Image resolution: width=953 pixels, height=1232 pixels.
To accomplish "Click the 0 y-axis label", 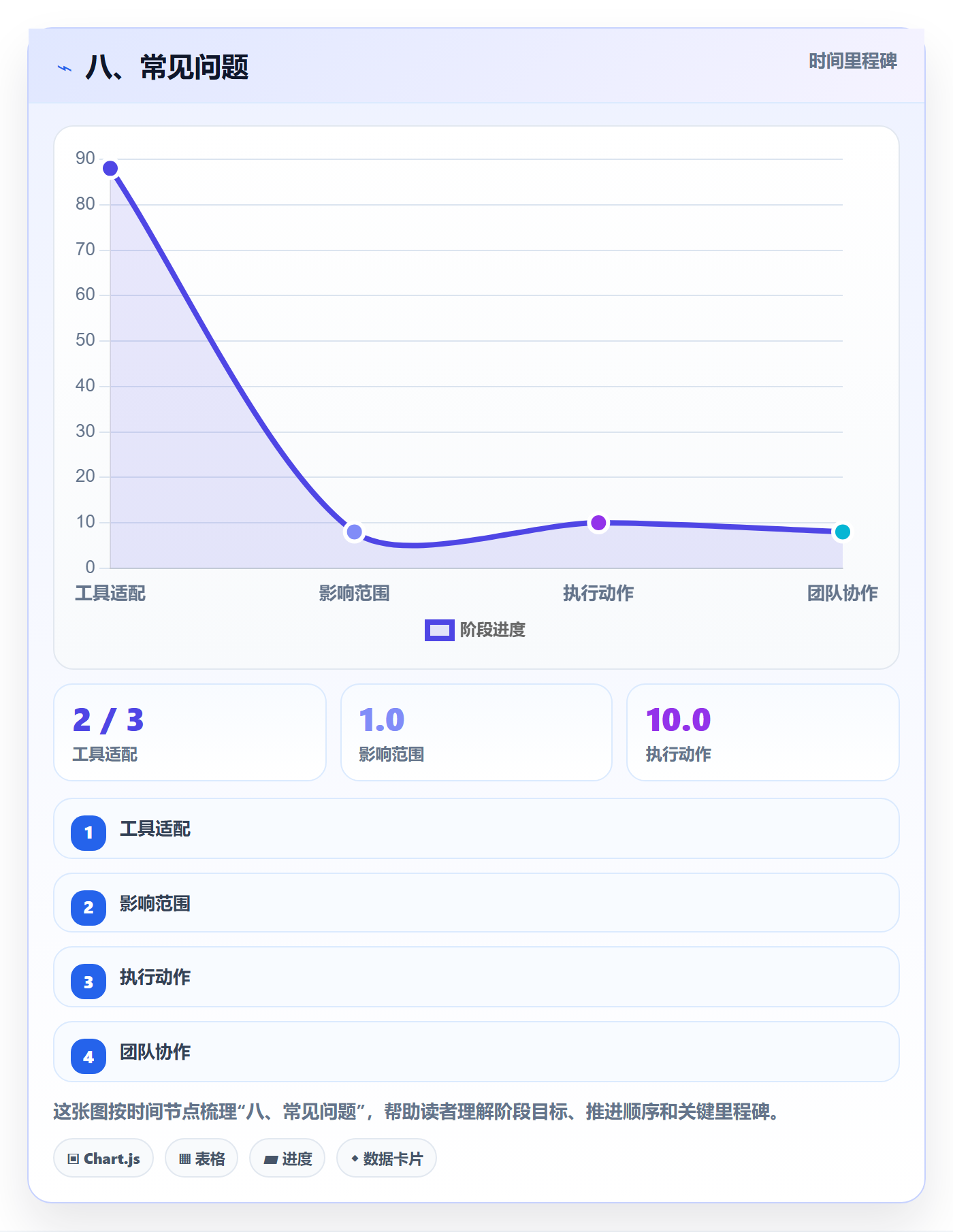I will tap(90, 568).
